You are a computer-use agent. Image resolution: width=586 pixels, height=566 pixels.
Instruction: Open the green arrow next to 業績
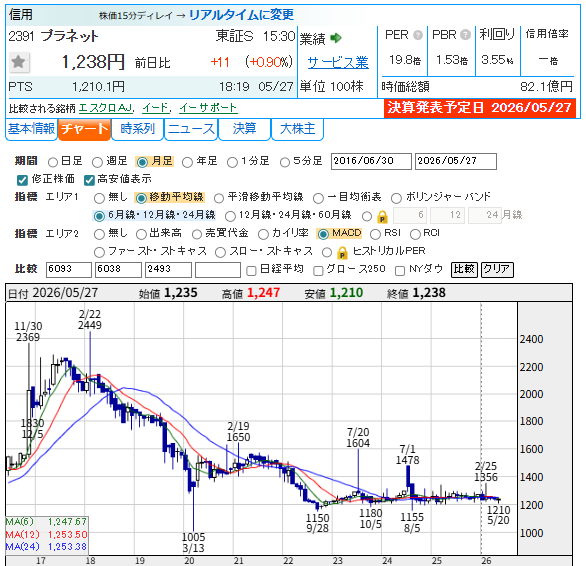coord(336,38)
